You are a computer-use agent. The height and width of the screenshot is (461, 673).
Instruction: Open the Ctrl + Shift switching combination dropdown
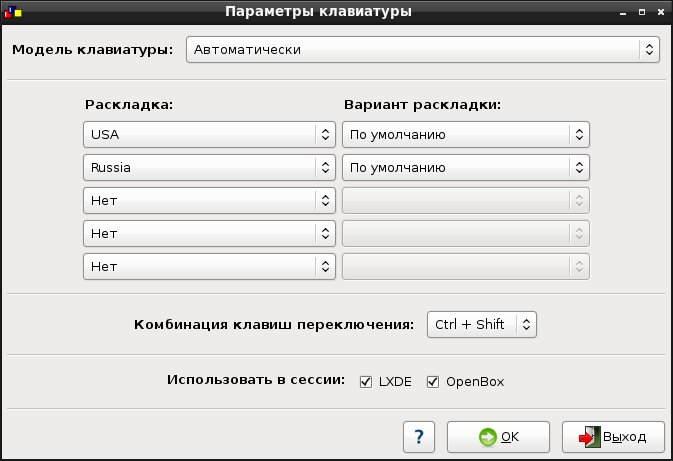pos(482,325)
